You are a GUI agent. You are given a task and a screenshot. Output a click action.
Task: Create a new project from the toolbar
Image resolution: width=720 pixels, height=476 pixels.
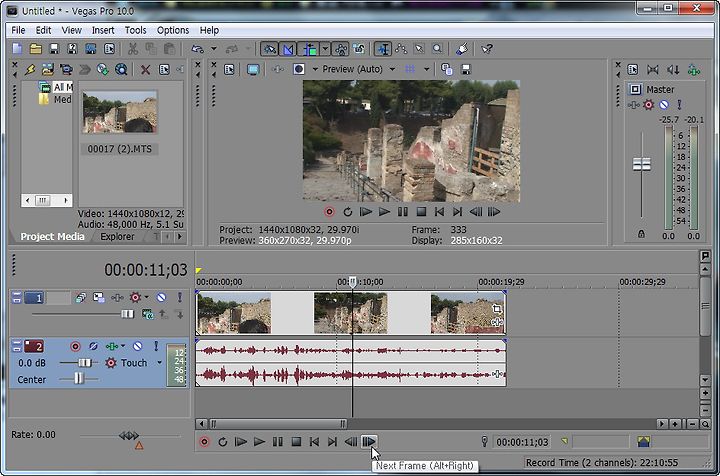tap(17, 49)
